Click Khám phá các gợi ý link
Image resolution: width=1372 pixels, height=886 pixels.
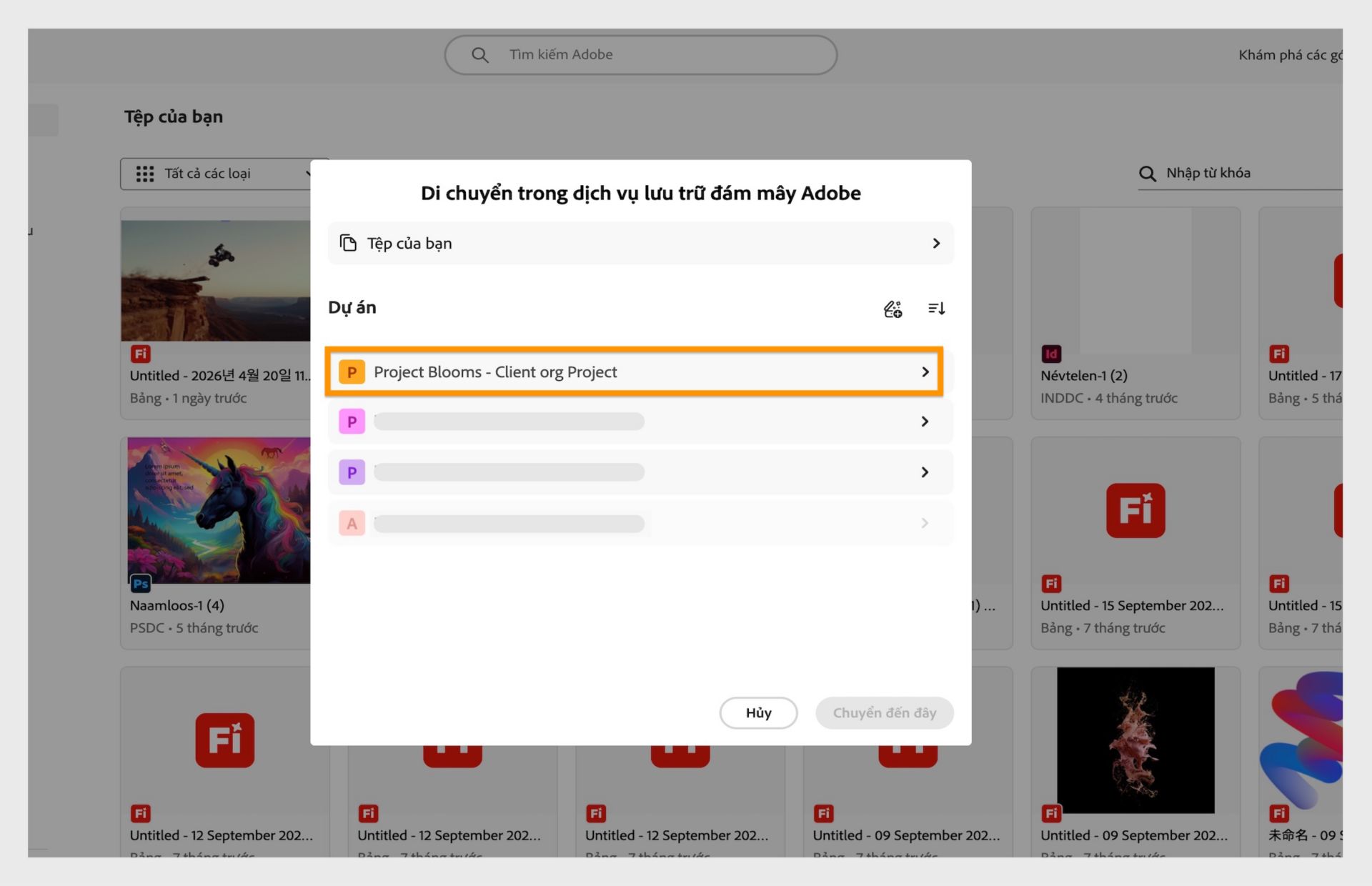click(x=1290, y=55)
